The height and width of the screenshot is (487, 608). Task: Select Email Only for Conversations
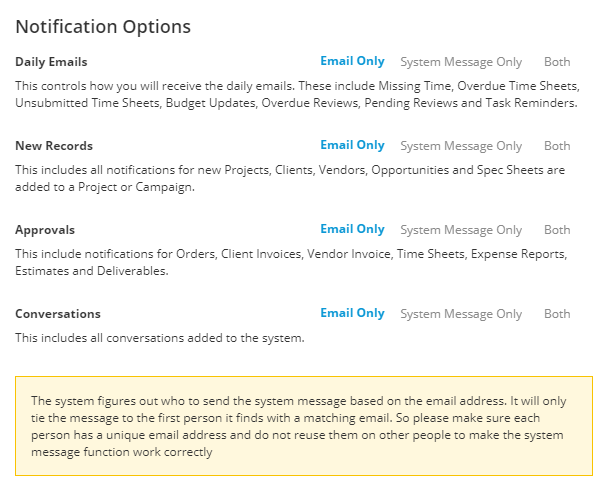click(x=352, y=313)
